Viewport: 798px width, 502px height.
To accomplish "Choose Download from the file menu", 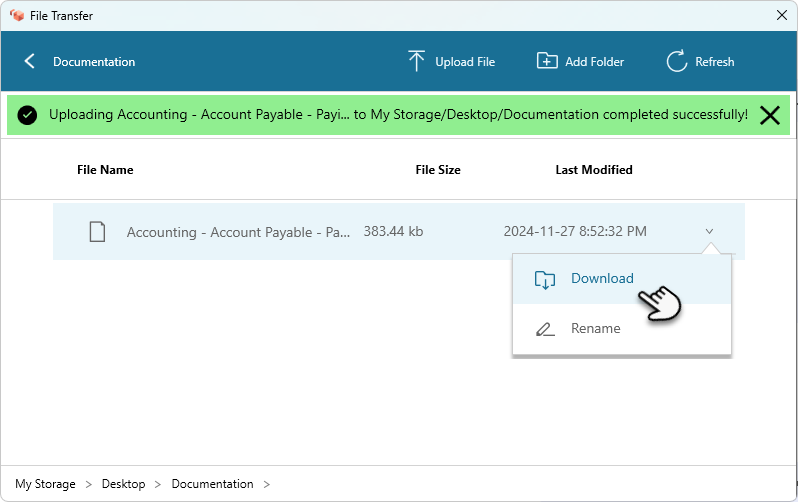I will point(622,278).
